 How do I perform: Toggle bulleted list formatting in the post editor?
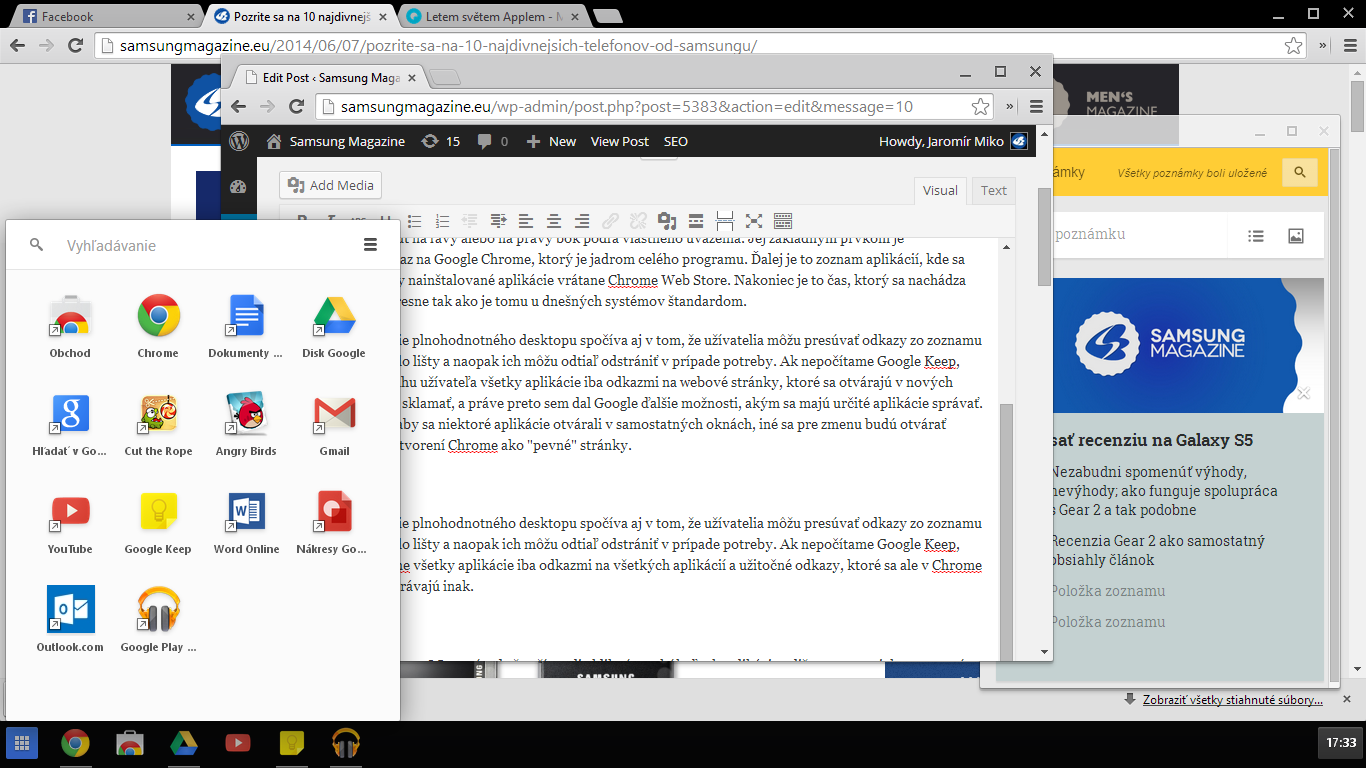[414, 221]
